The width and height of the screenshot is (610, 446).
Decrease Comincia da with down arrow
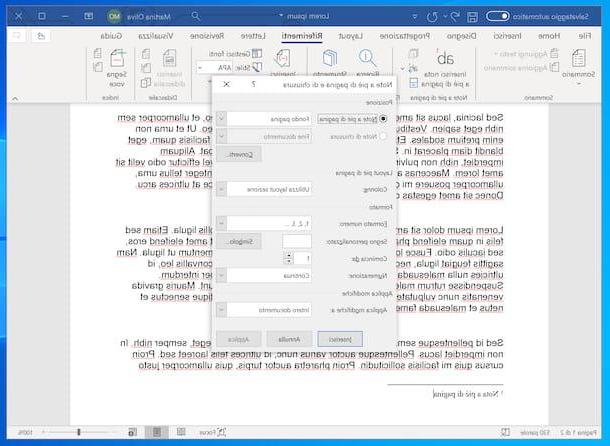(x=288, y=261)
